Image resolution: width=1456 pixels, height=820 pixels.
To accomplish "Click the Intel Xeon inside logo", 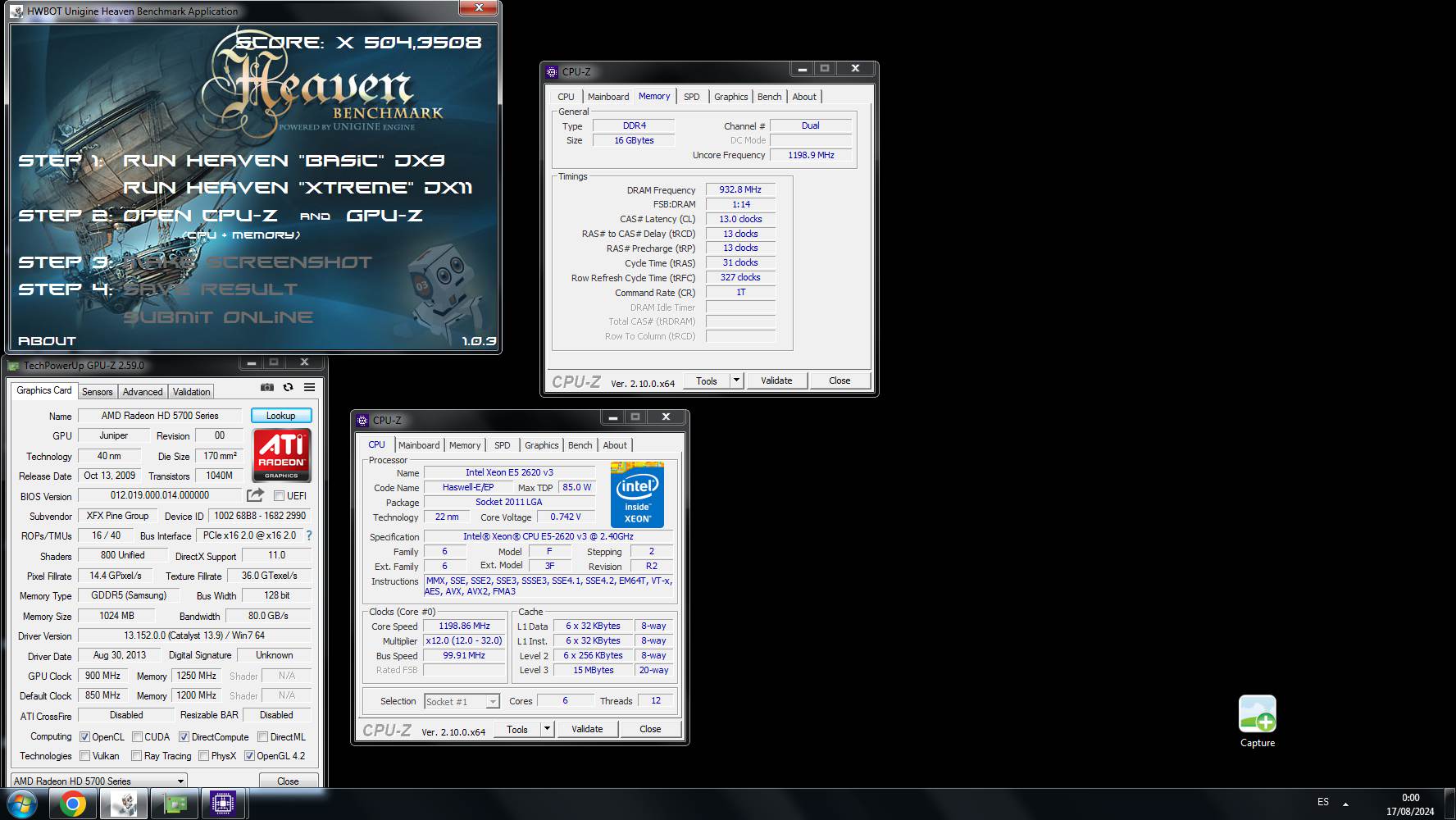I will [x=637, y=494].
